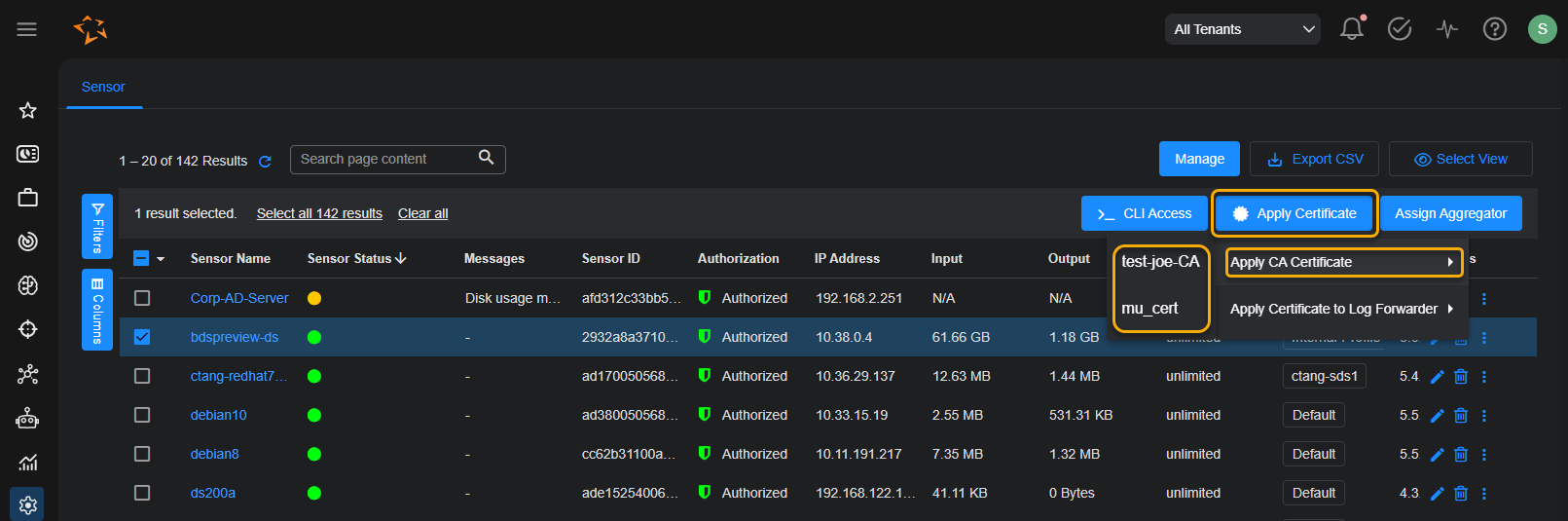Delete the debian10 sensor with trash icon
The image size is (1568, 521).
(1461, 416)
